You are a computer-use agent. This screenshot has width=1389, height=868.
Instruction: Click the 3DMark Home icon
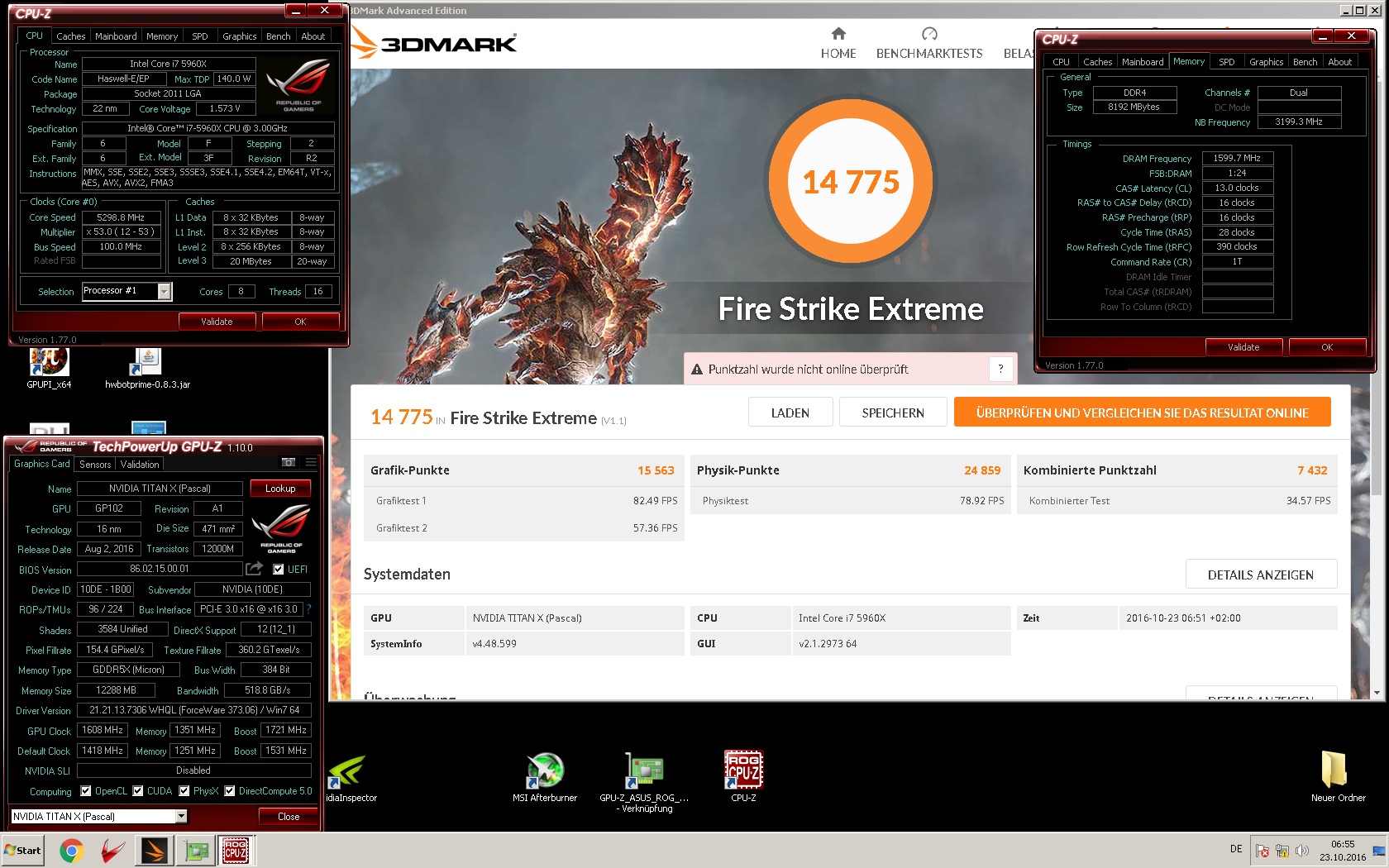click(838, 34)
